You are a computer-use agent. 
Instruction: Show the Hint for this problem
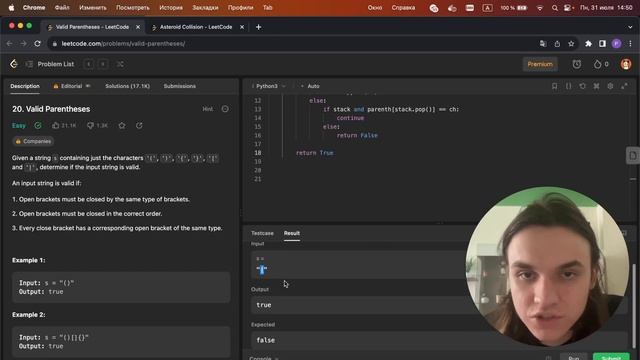pos(207,109)
